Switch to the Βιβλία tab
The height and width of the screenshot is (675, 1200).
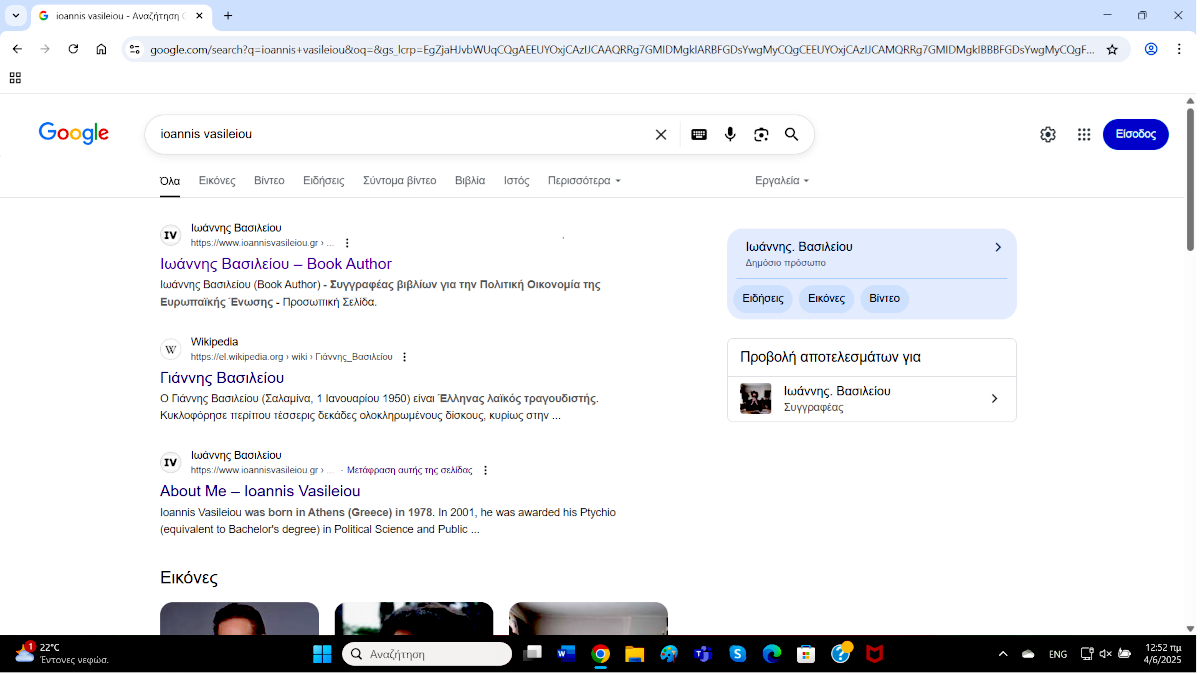pyautogui.click(x=470, y=181)
